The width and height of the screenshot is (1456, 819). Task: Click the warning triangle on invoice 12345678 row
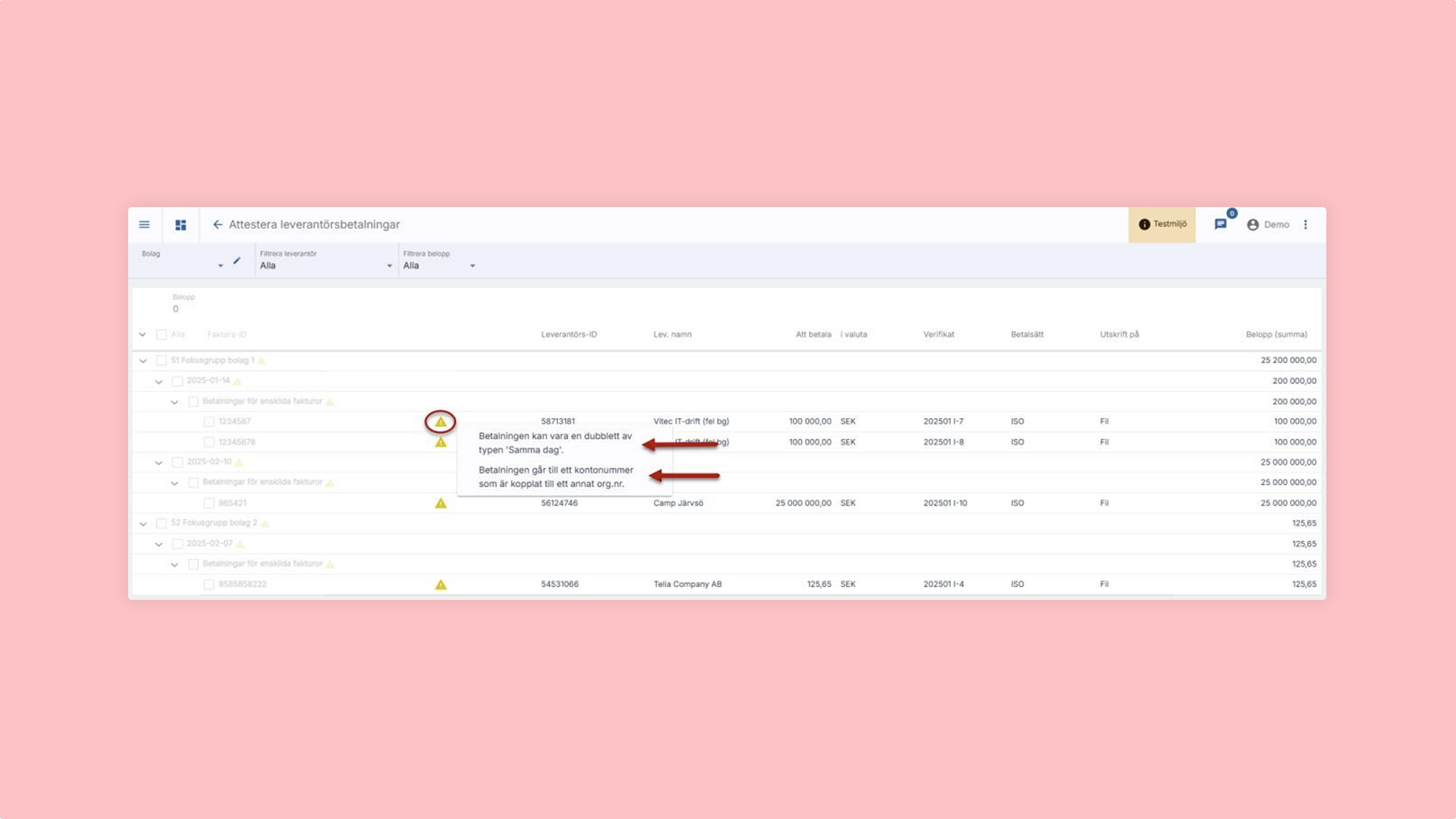pyautogui.click(x=441, y=442)
